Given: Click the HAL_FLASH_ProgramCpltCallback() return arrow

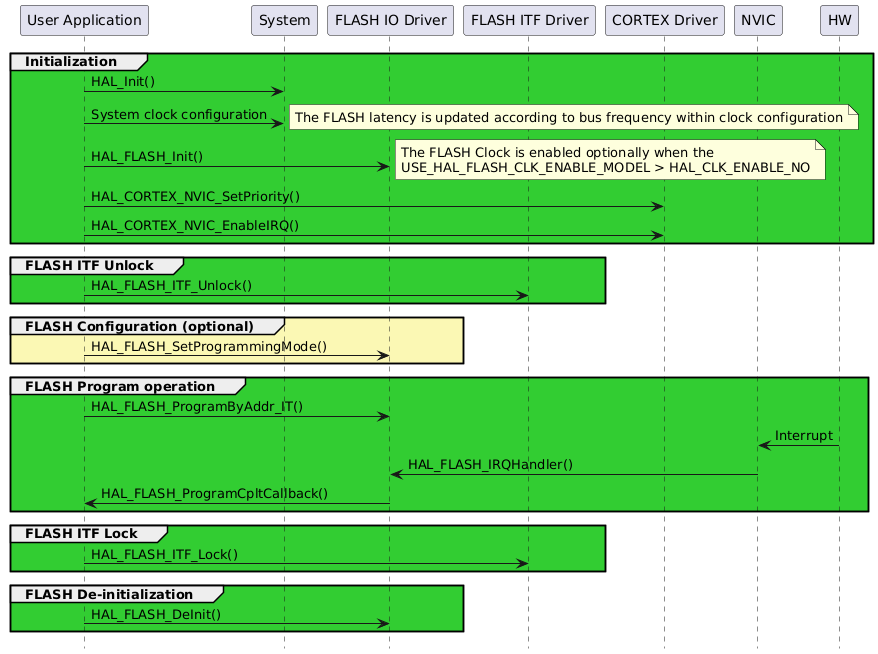Looking at the screenshot, I should click(213, 493).
